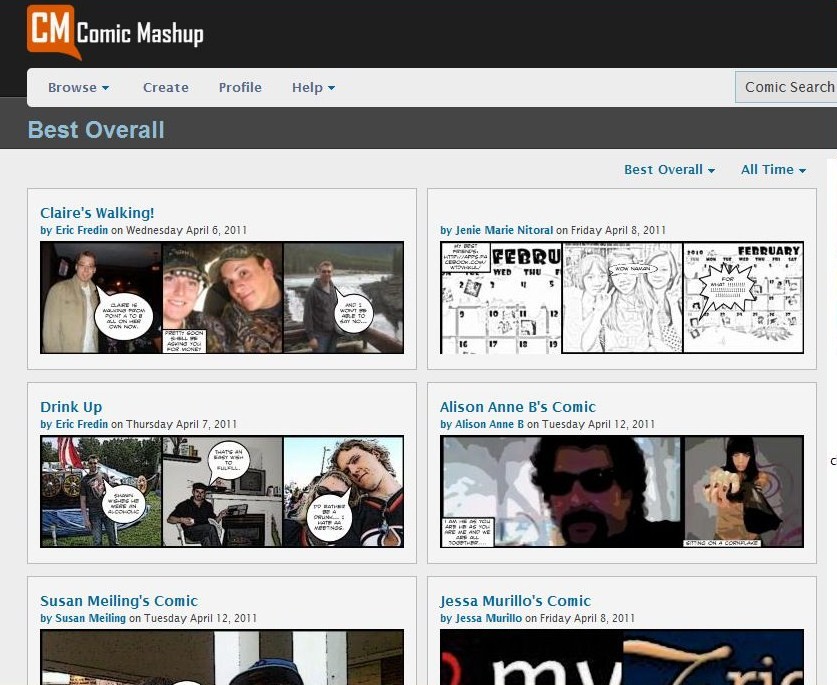Image resolution: width=837 pixels, height=685 pixels.
Task: Click into the Comic Search field
Action: point(786,87)
